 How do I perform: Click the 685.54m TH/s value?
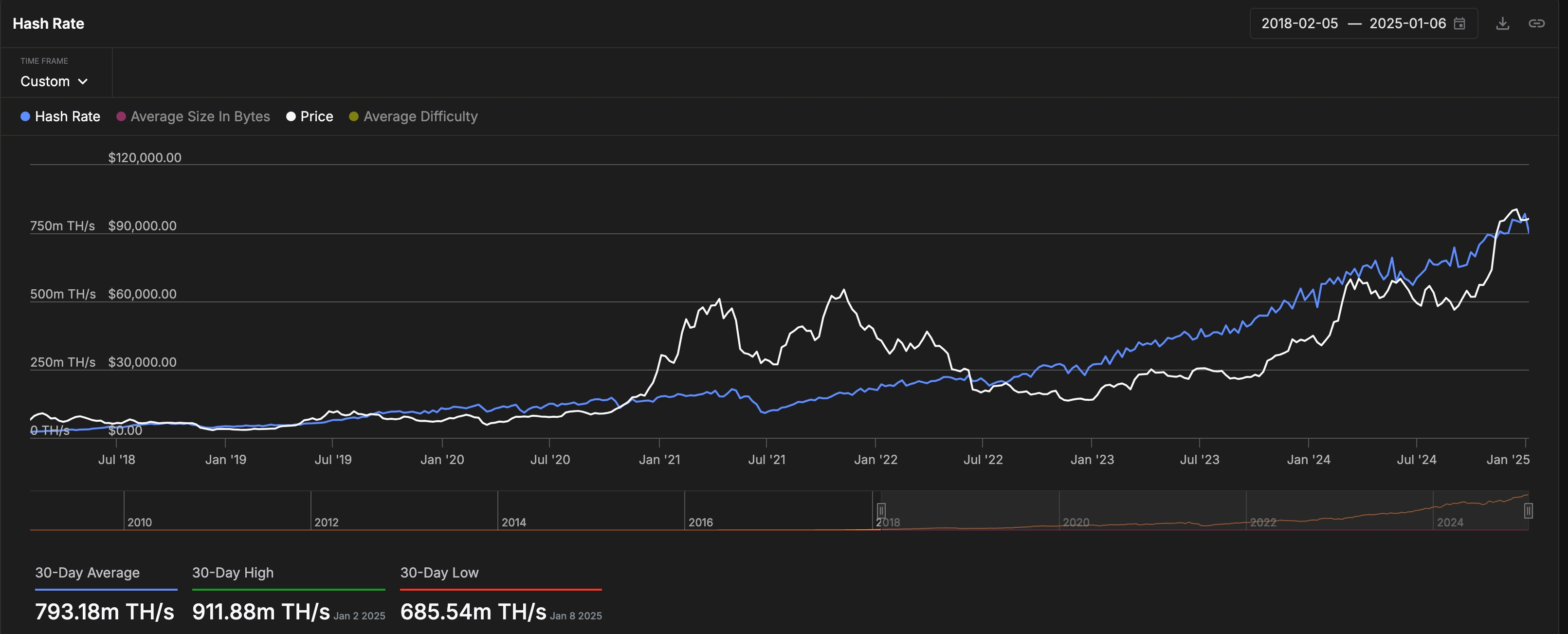point(473,612)
